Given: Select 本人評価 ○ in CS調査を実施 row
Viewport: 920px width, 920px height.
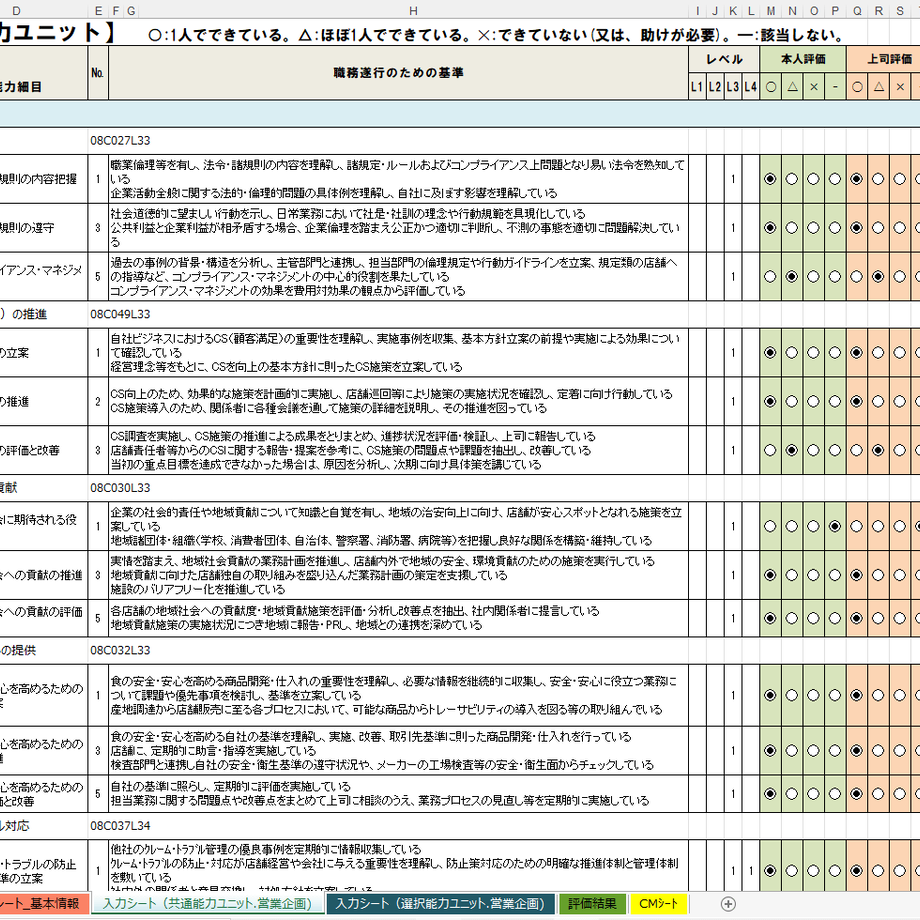Looking at the screenshot, I should tap(770, 450).
